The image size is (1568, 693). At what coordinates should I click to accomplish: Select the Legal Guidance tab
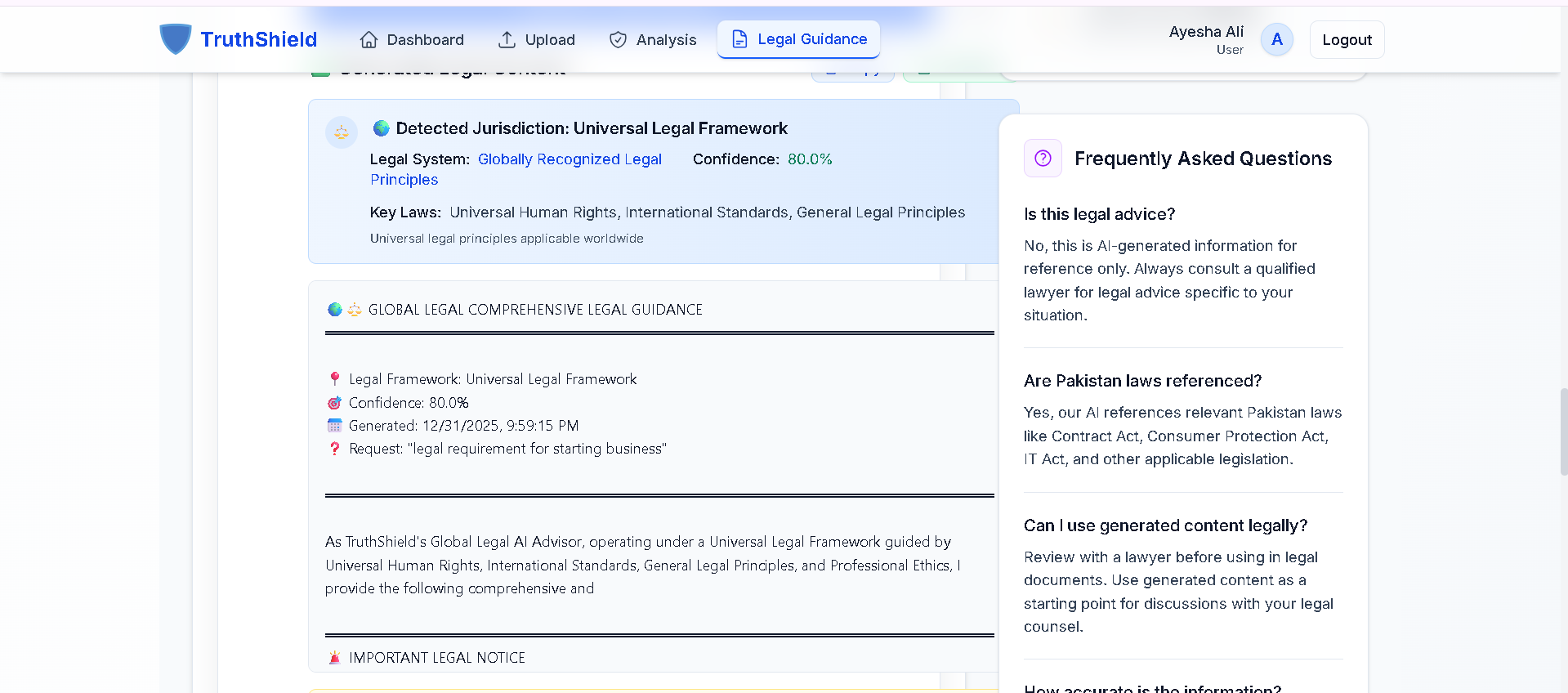(798, 39)
